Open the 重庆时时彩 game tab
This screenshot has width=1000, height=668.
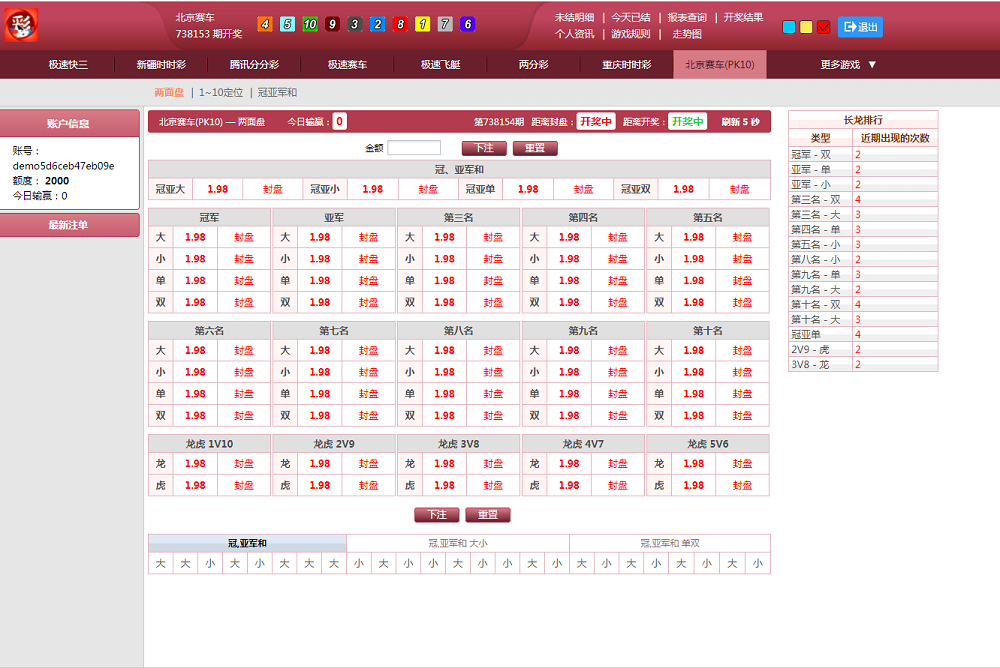626,65
